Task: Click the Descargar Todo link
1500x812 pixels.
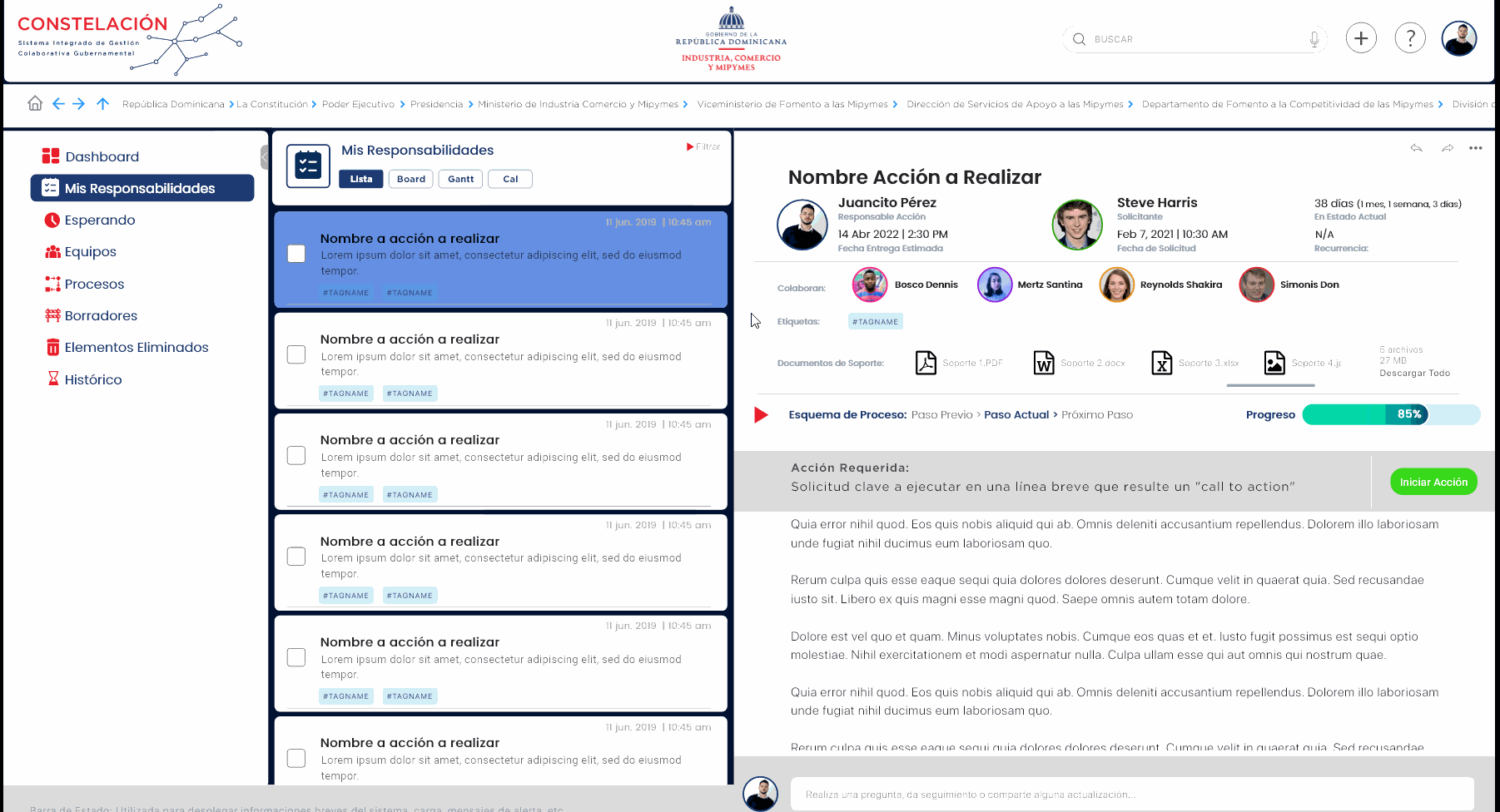Action: [x=1414, y=374]
